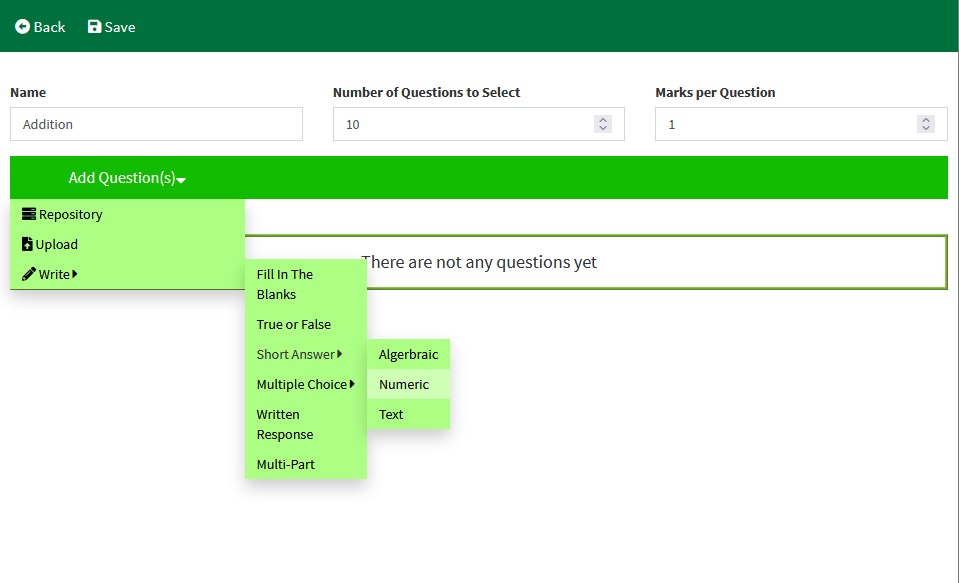Click the Repository stack icon
This screenshot has height=583, width=959.
28,214
